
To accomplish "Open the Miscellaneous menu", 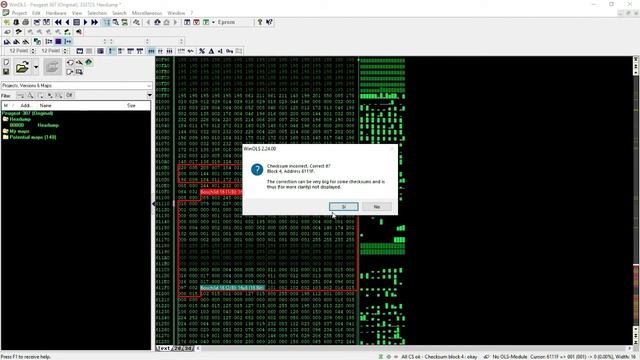I will (147, 13).
